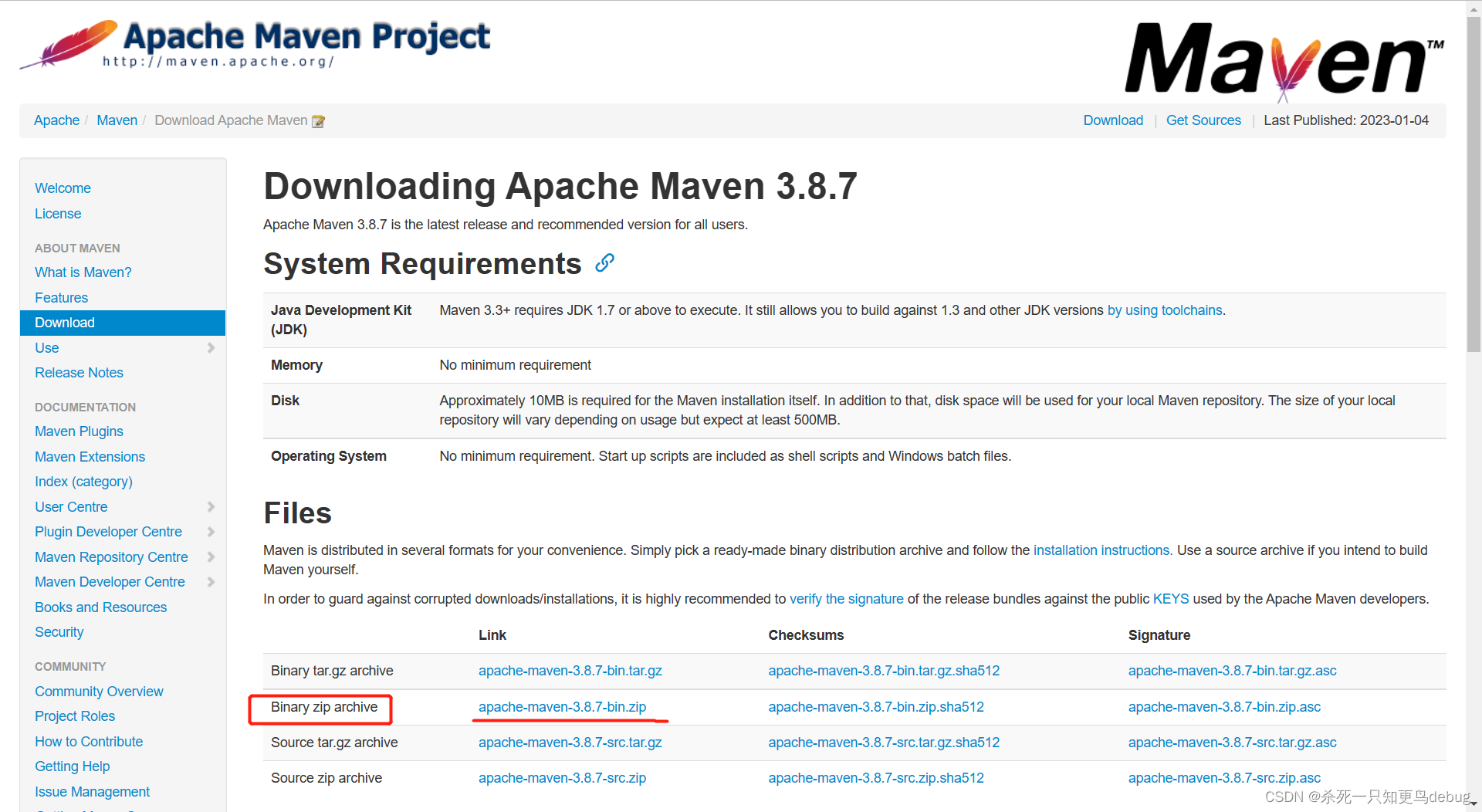
Task: Download apache-maven-3.8.7-src.tar.gz
Action: click(570, 743)
